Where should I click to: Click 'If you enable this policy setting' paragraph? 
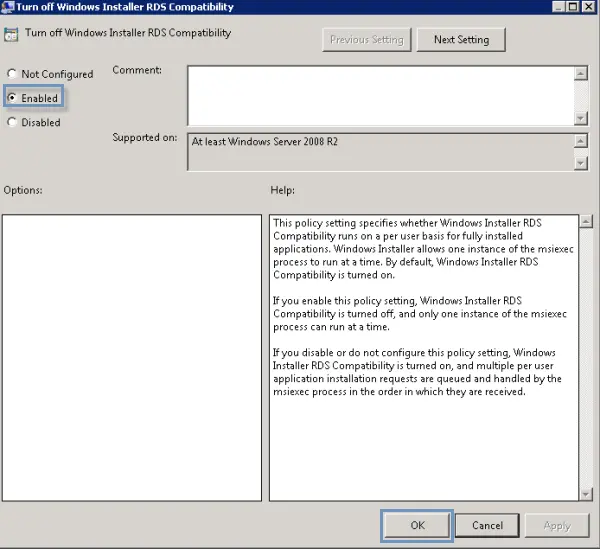click(x=420, y=314)
